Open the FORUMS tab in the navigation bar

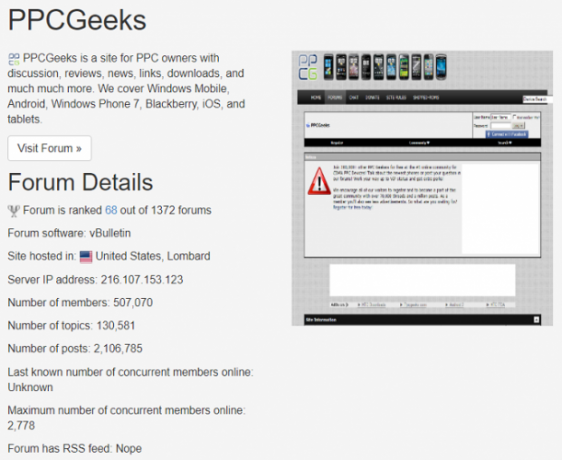point(335,98)
